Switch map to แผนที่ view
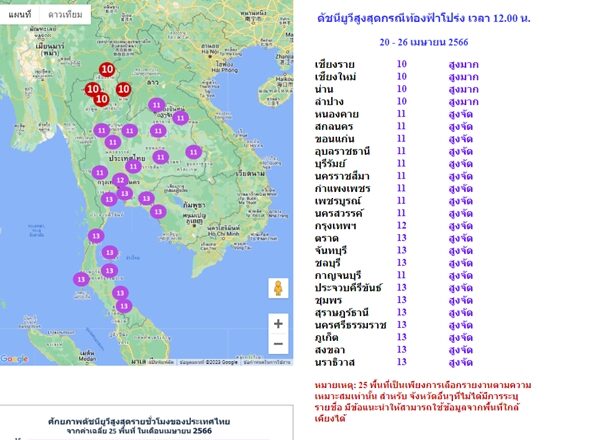This screenshot has height=440, width=600. tap(20, 15)
